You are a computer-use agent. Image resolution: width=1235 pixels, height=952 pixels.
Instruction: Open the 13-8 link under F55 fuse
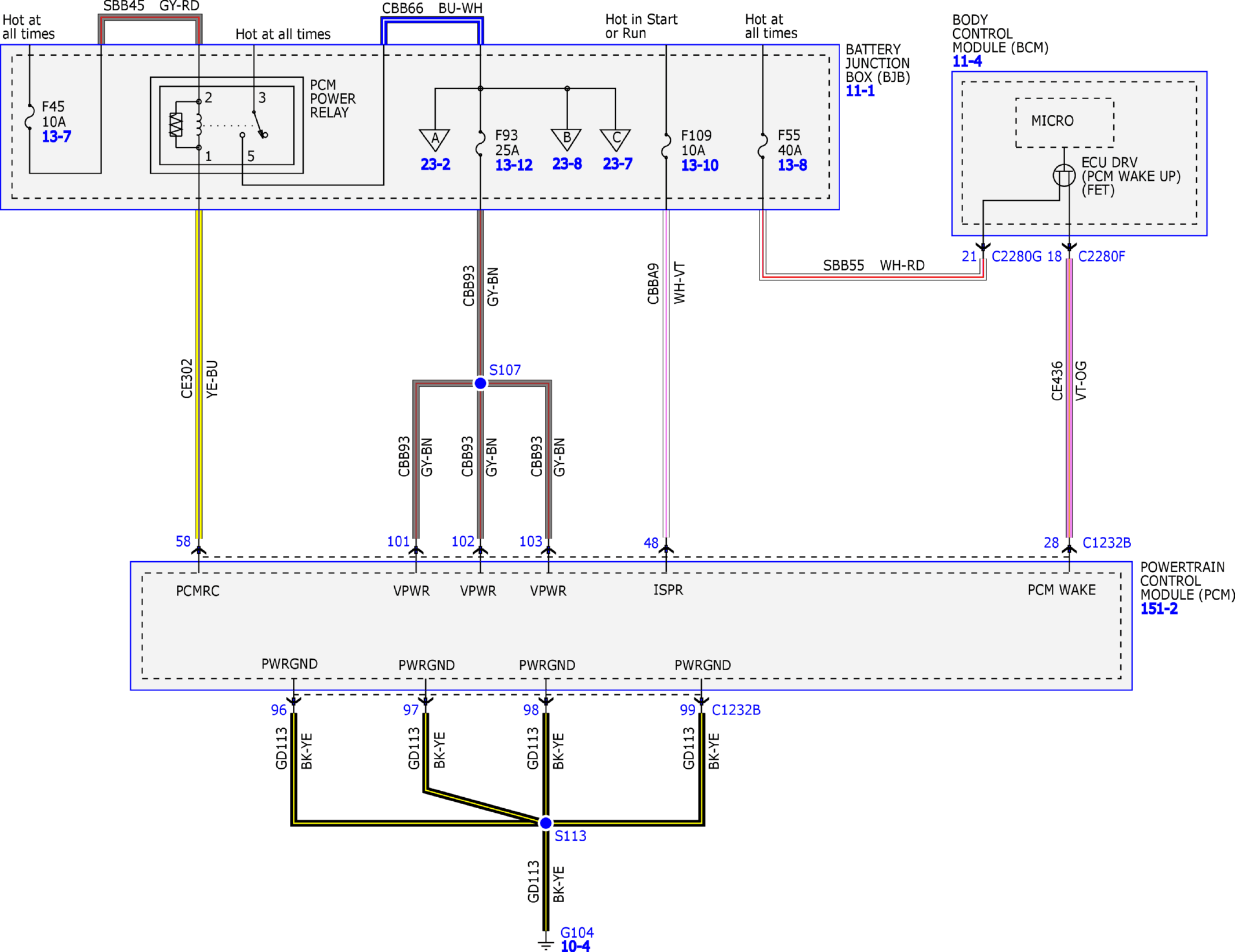pyautogui.click(x=792, y=165)
